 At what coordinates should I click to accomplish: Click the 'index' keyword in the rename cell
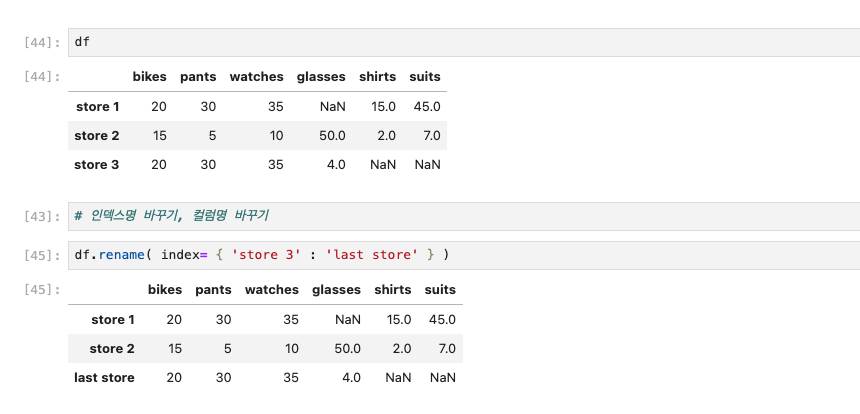[180, 255]
